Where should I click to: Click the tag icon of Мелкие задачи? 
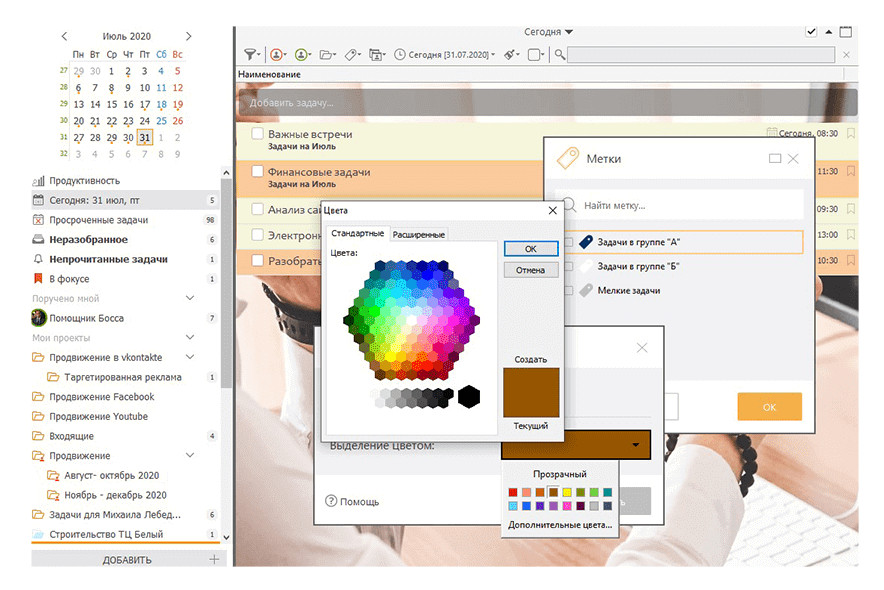click(x=586, y=291)
